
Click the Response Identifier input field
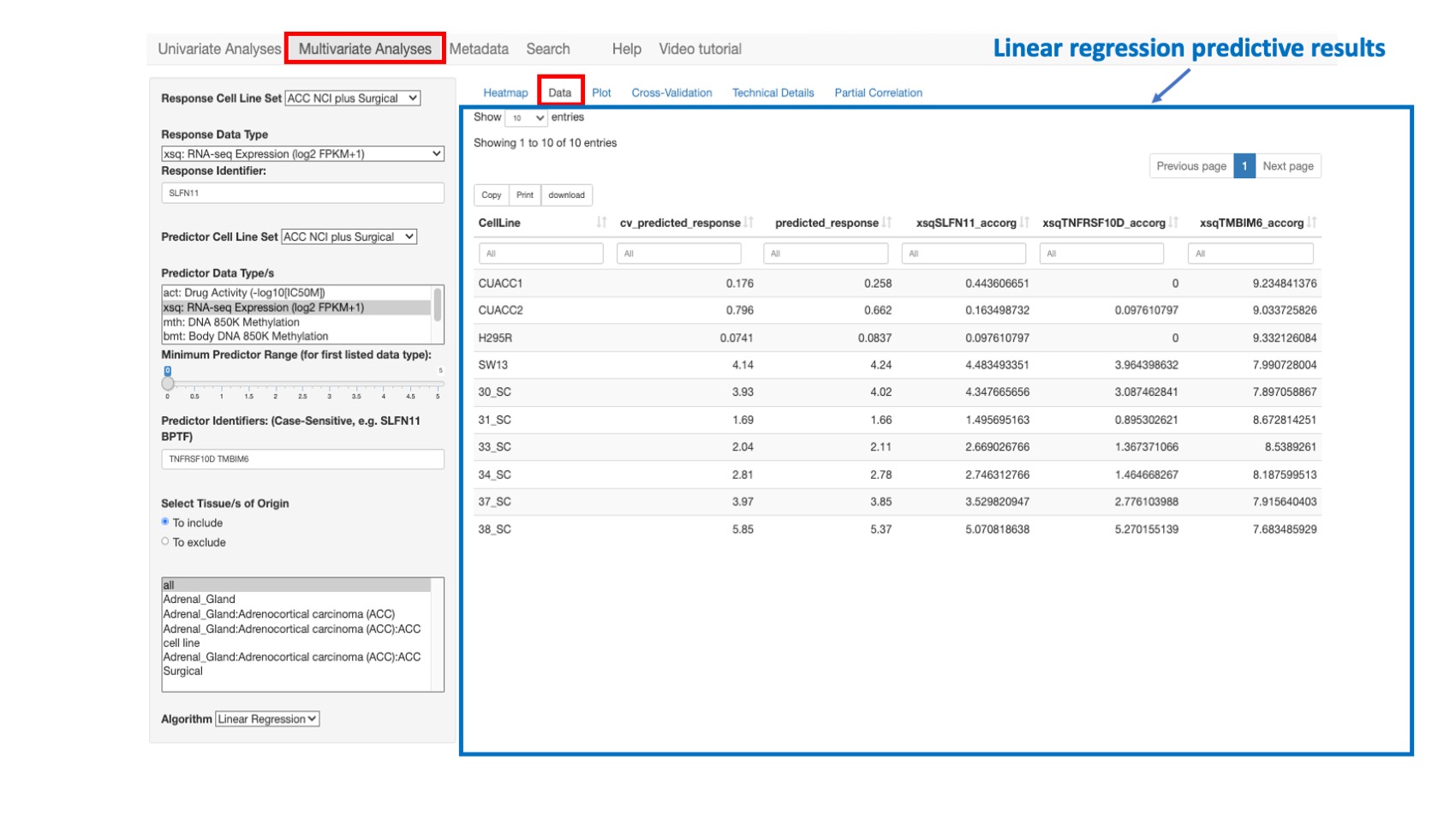pyautogui.click(x=303, y=192)
